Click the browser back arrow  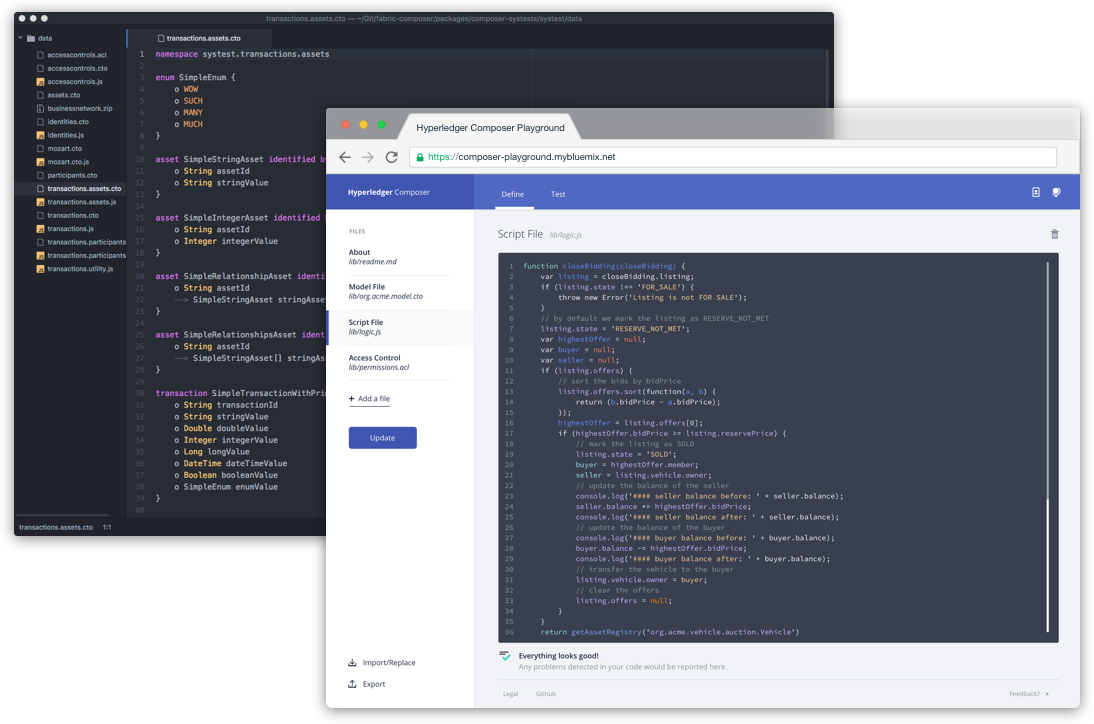pos(344,157)
